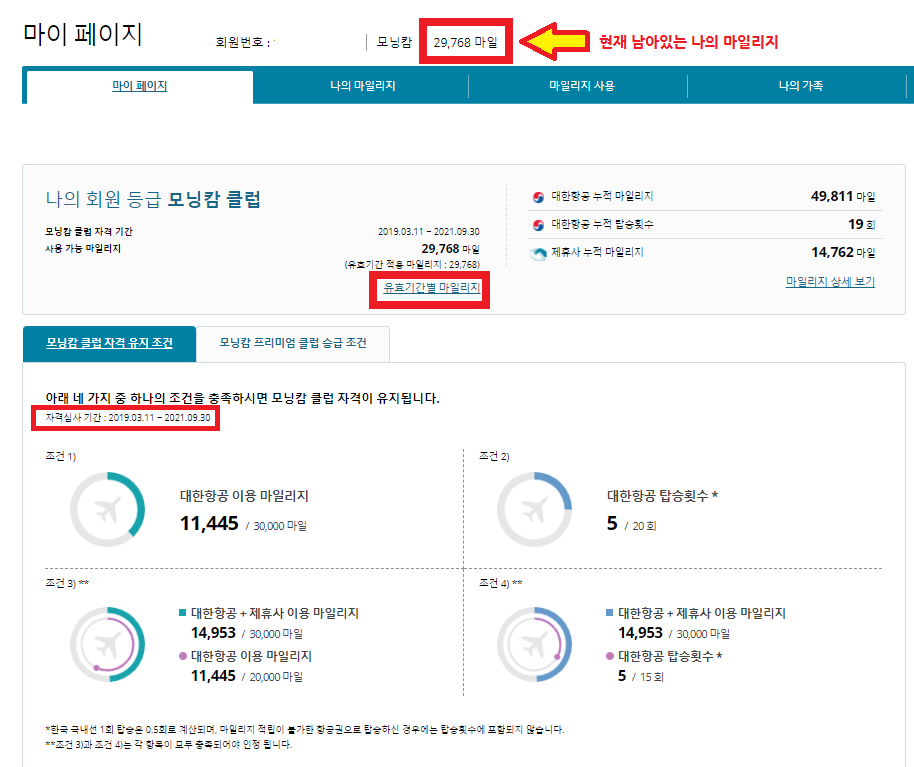The image size is (914, 767).
Task: Click the 조건 1) heading
Action: (x=61, y=456)
